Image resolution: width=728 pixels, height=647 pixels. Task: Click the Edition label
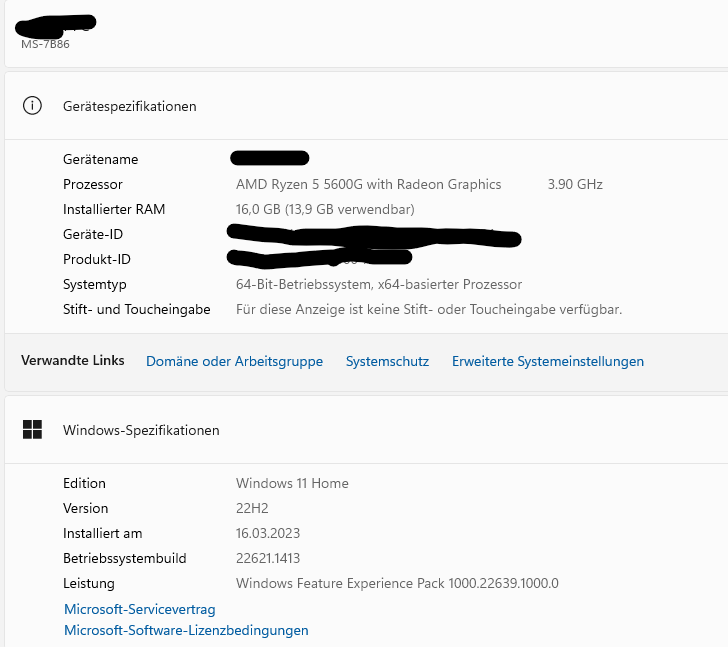(x=84, y=483)
